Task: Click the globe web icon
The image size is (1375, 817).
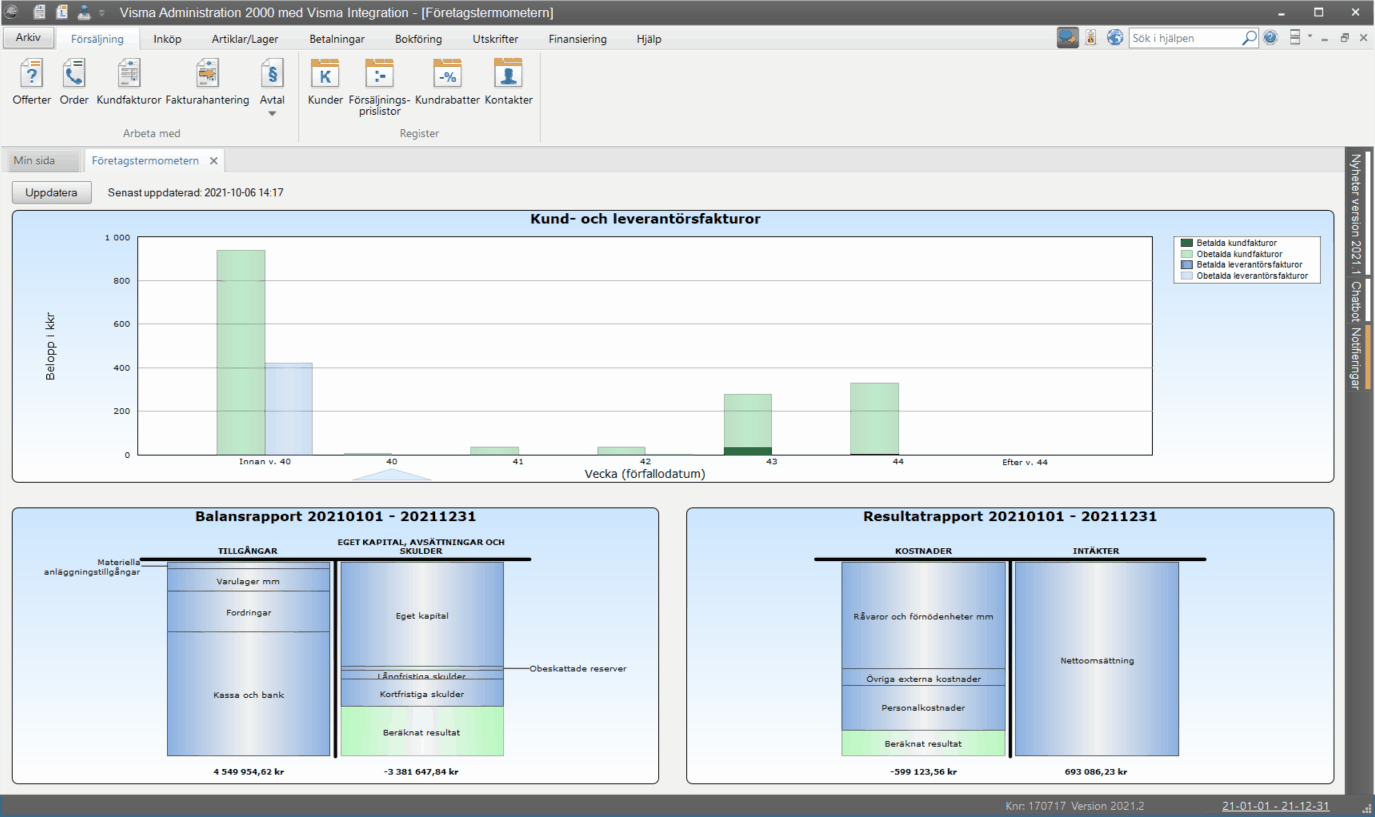Action: 1115,38
